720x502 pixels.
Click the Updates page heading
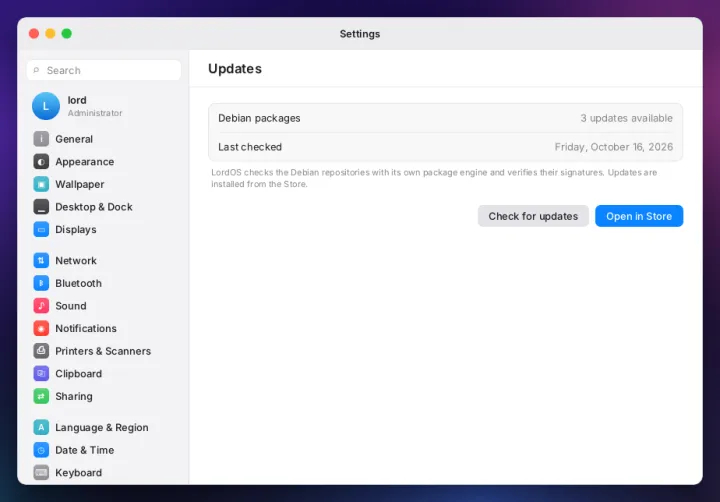click(x=235, y=68)
